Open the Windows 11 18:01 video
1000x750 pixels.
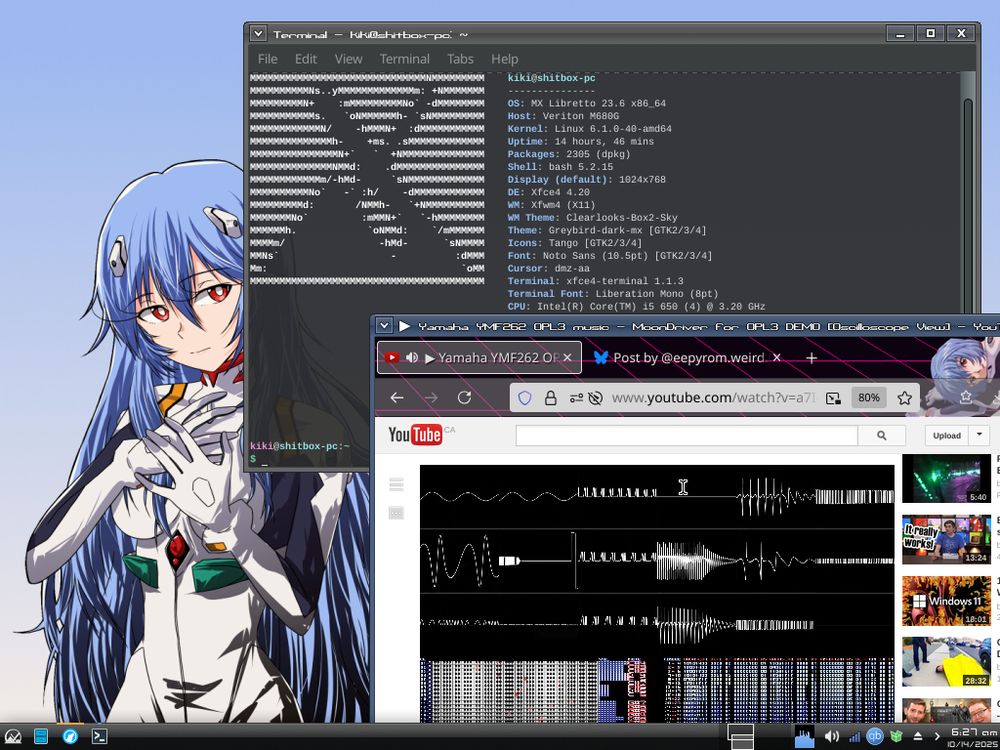[x=946, y=601]
